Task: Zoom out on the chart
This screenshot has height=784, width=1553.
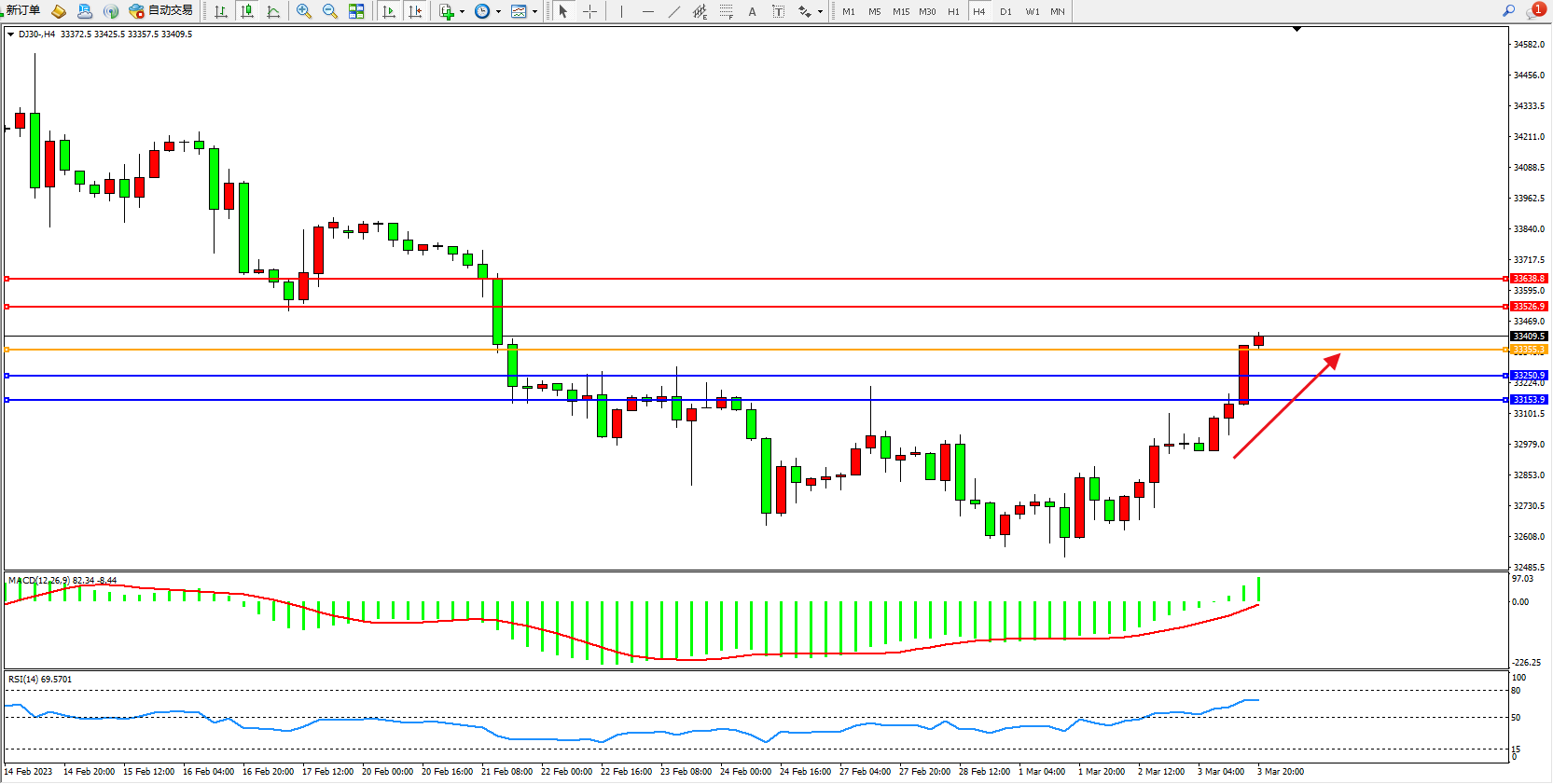Action: click(x=330, y=11)
